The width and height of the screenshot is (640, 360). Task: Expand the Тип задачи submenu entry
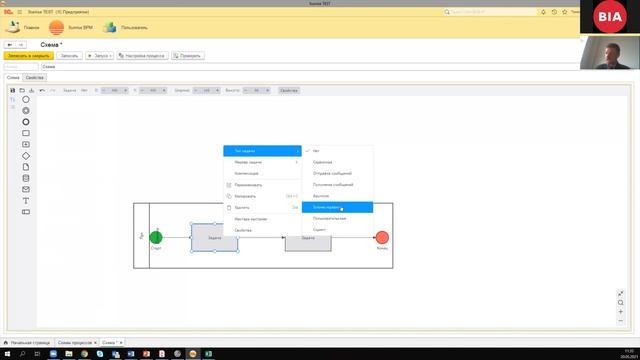pos(262,151)
